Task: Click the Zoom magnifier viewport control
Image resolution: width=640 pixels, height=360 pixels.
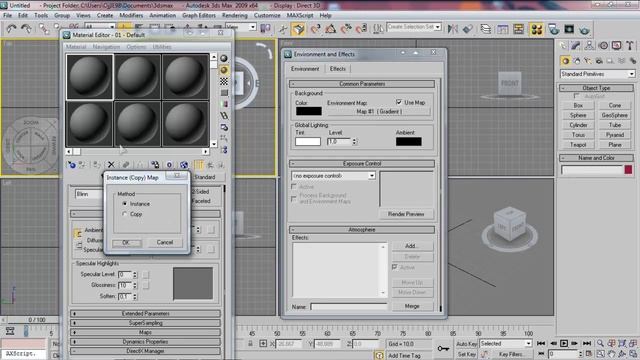Action: coord(600,344)
